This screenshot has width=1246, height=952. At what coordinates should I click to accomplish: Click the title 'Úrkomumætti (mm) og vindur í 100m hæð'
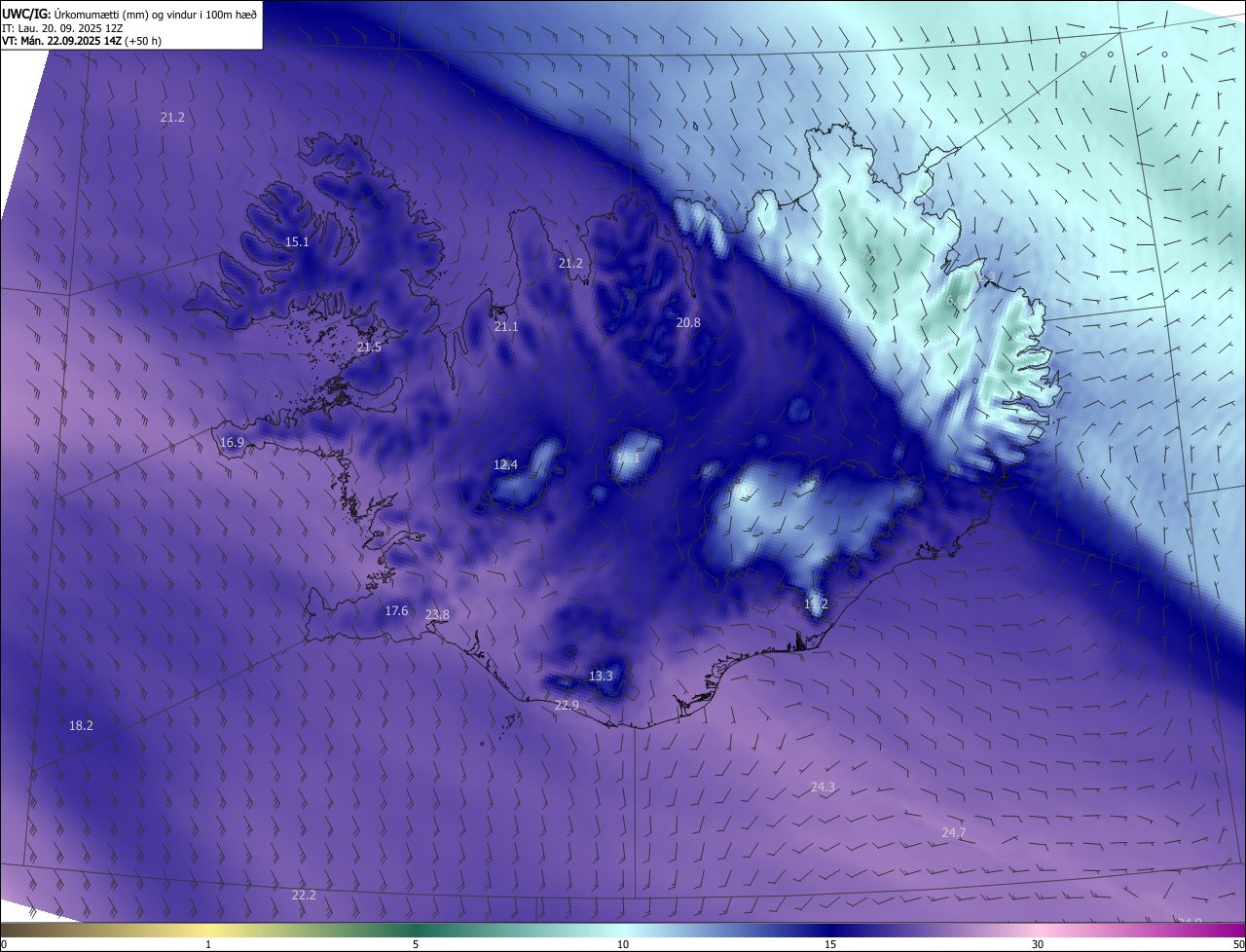156,14
